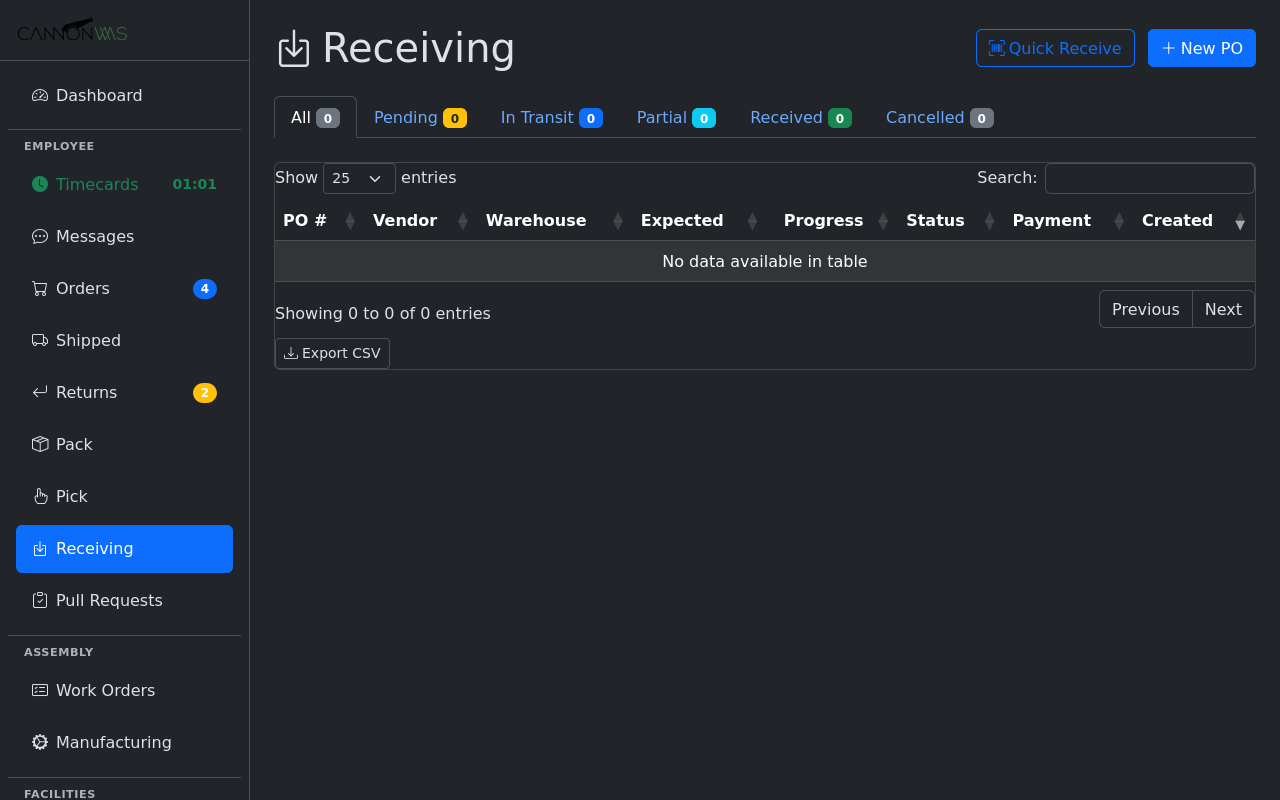The image size is (1280, 800).
Task: Click the Quick Receive button
Action: click(x=1055, y=48)
